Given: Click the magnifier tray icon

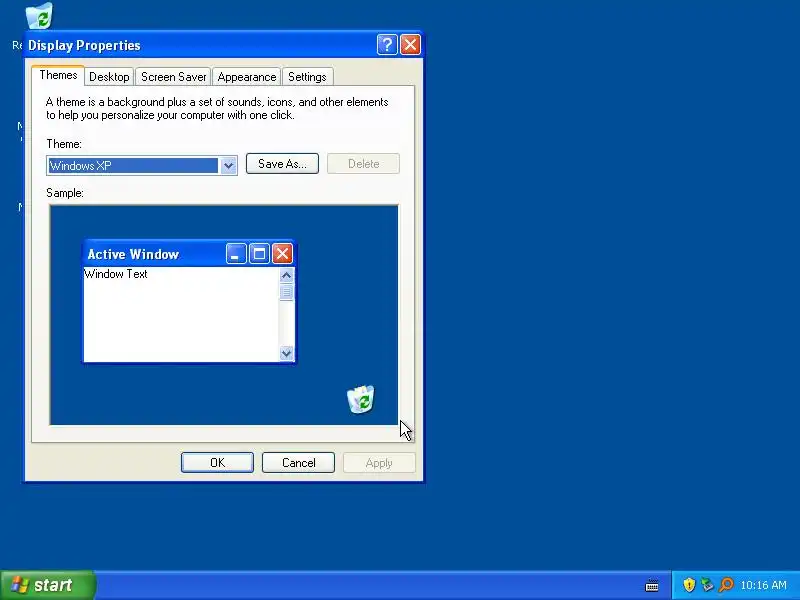Looking at the screenshot, I should coord(726,585).
